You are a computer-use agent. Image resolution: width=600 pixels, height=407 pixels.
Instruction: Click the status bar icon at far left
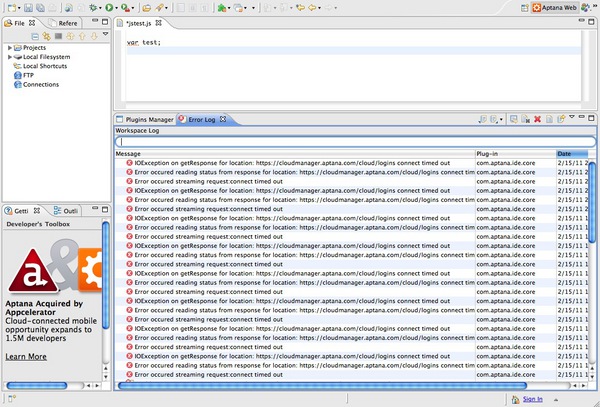pos(12,399)
